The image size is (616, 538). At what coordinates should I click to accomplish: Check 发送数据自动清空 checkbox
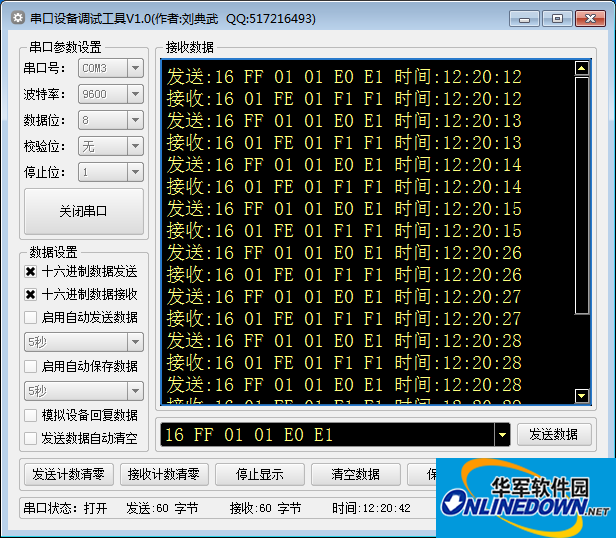[x=31, y=438]
